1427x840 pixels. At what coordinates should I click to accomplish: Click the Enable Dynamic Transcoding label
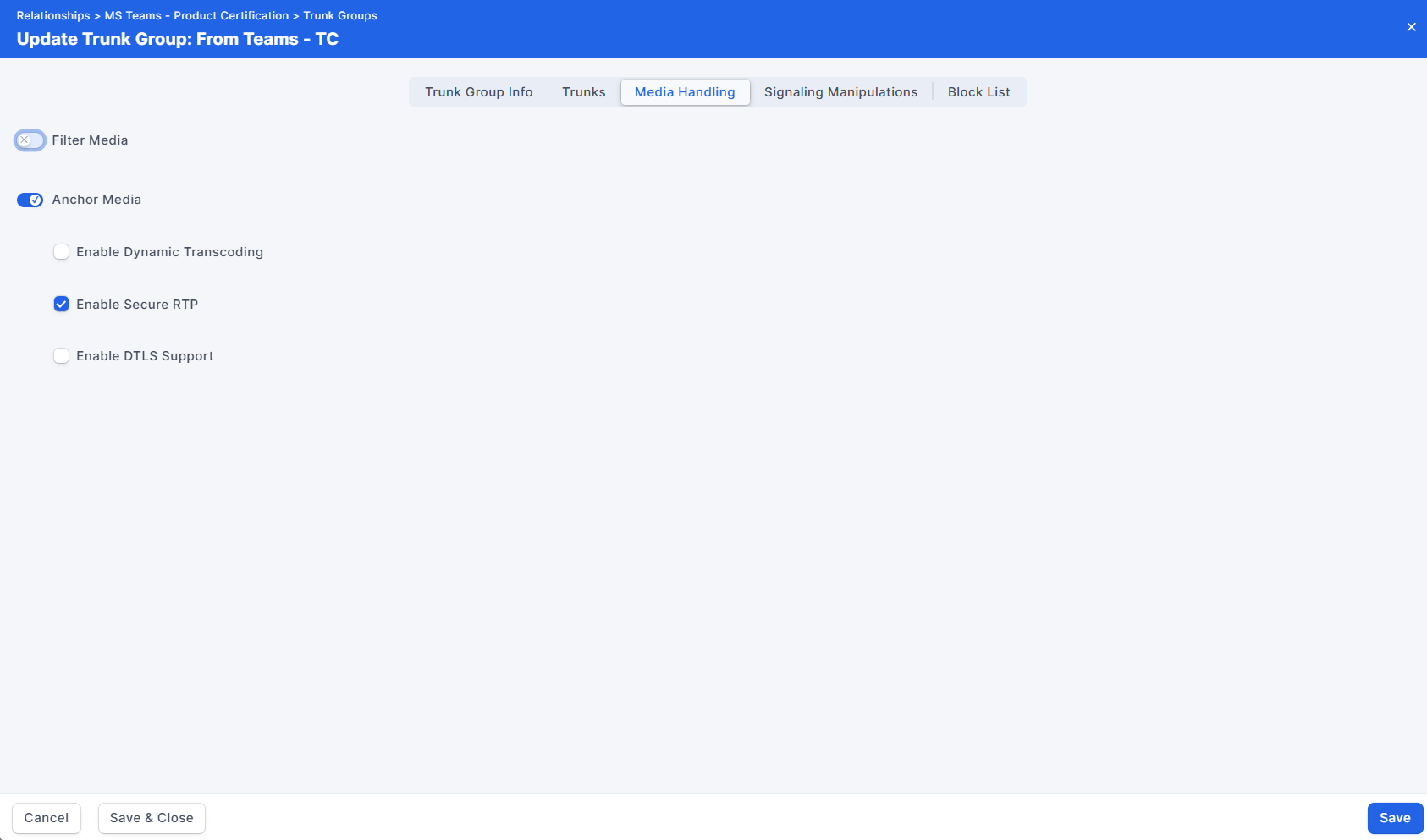tap(169, 252)
